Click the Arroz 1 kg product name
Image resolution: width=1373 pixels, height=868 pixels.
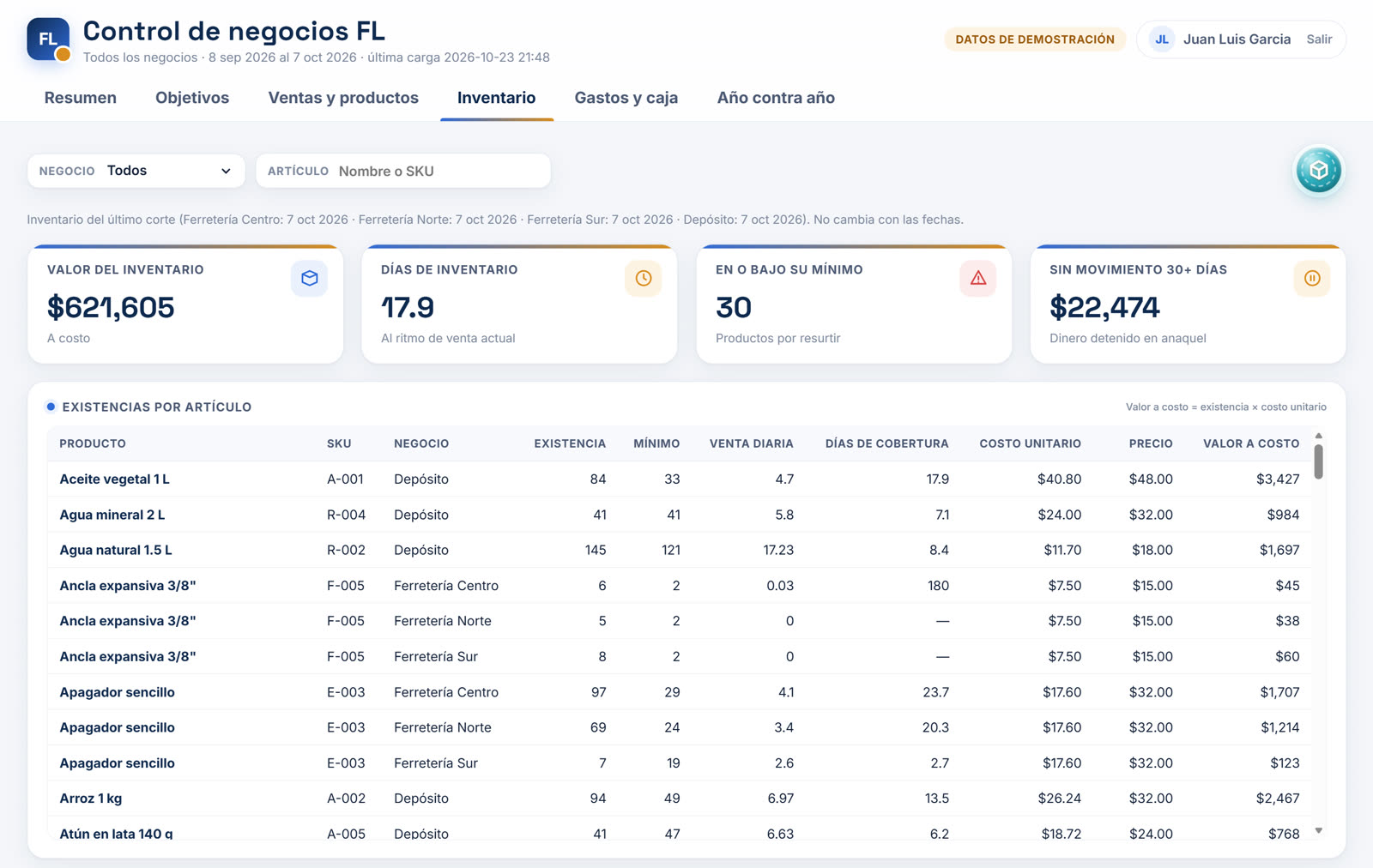point(91,799)
